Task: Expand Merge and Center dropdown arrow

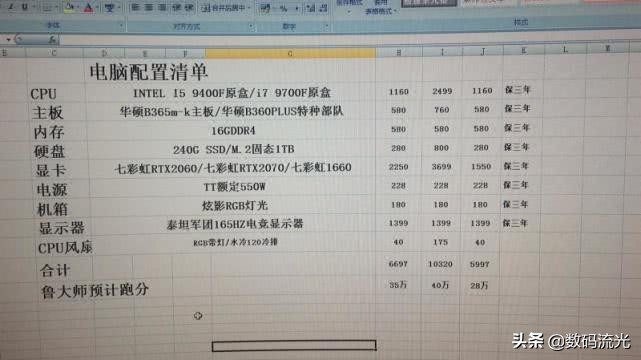Action: [249, 8]
